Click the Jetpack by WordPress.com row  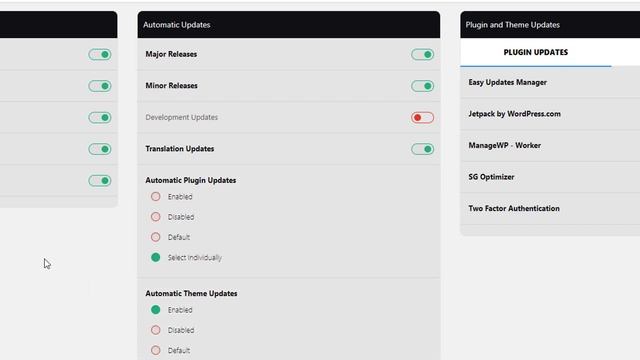(x=550, y=114)
